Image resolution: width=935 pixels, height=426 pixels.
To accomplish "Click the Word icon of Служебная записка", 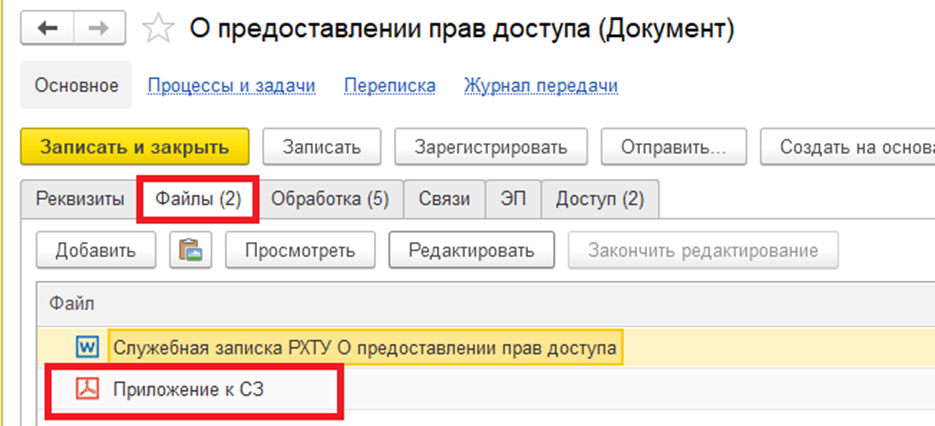I will click(x=88, y=347).
